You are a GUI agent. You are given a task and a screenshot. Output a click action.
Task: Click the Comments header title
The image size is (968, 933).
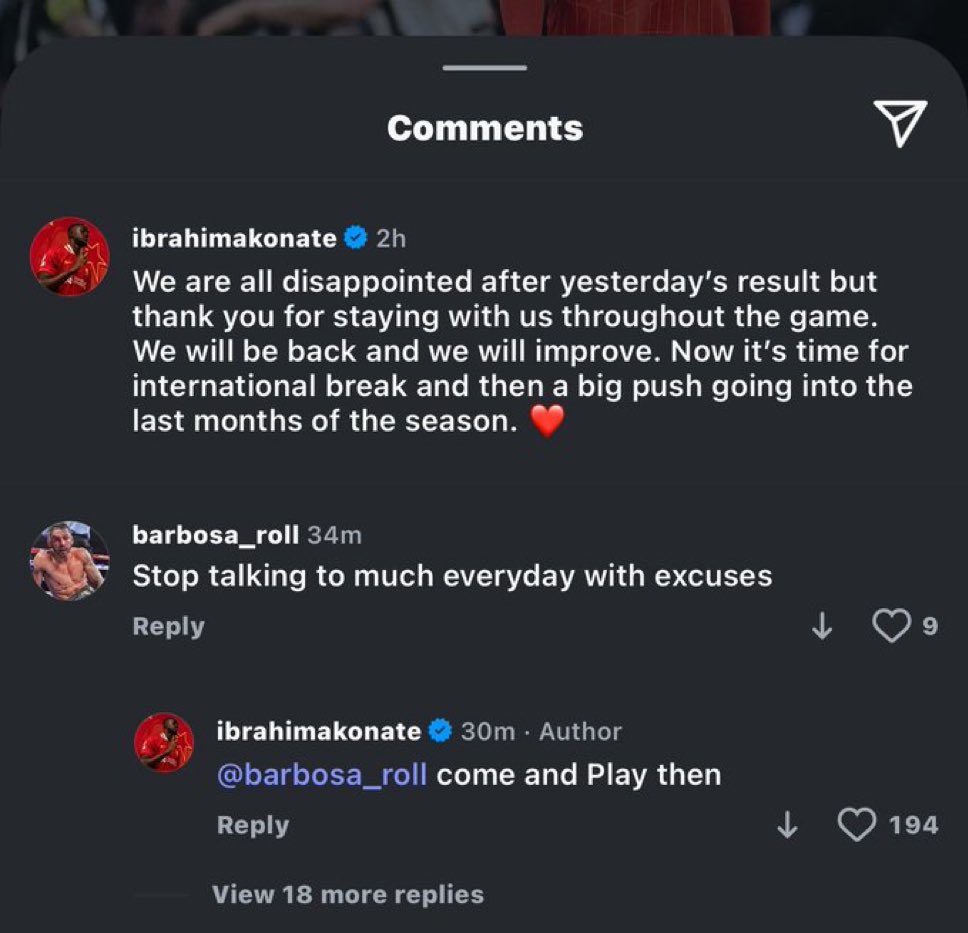pos(485,128)
